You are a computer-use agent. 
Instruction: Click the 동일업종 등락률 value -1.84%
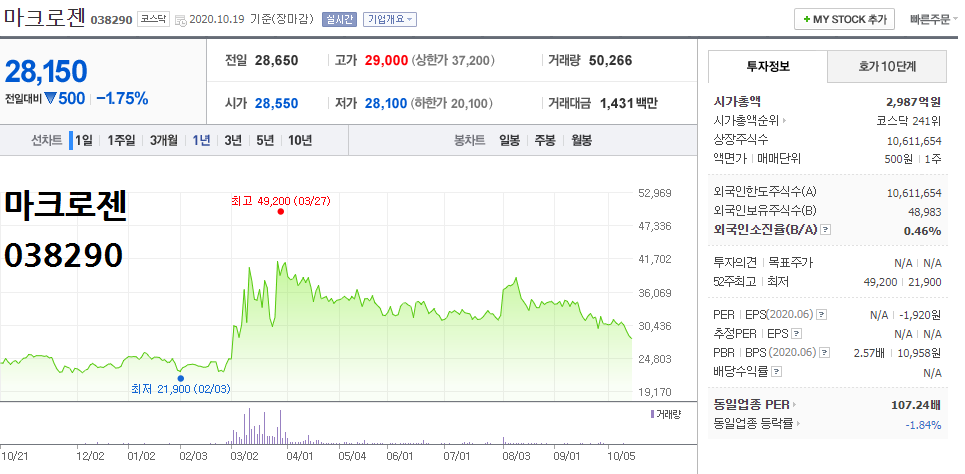(923, 425)
